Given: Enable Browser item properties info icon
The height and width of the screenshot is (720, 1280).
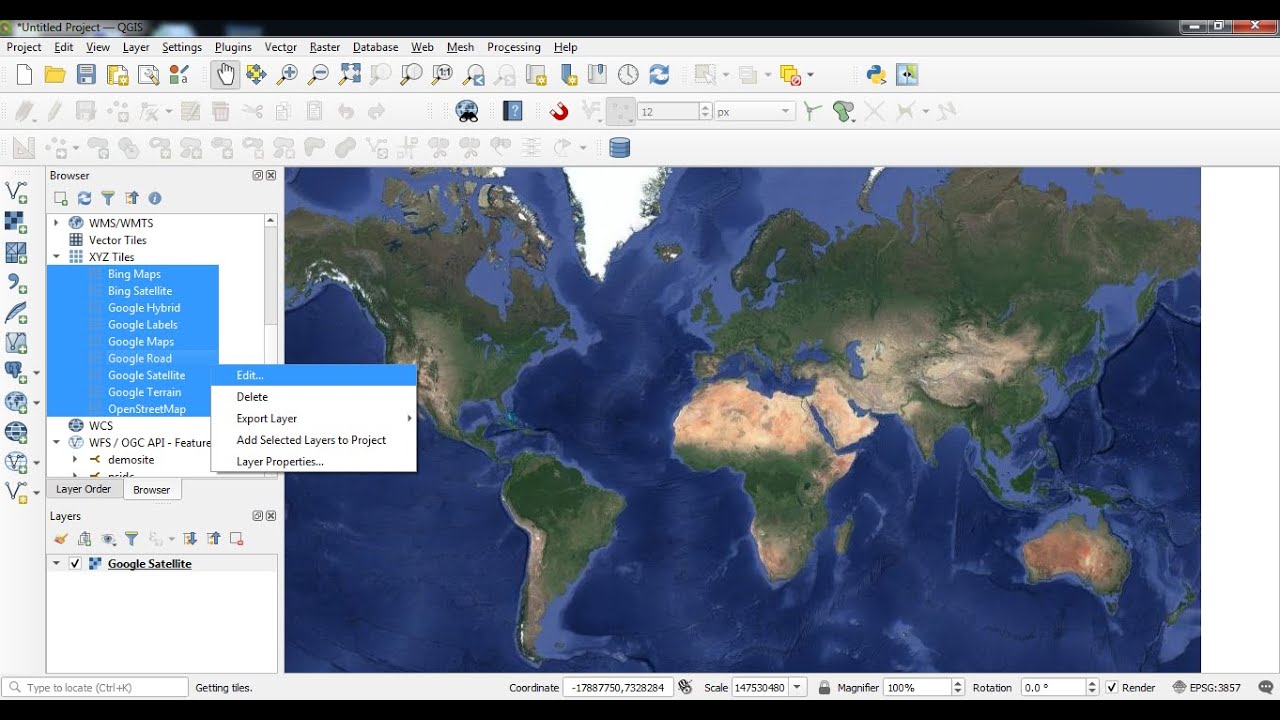Looking at the screenshot, I should click(x=155, y=199).
